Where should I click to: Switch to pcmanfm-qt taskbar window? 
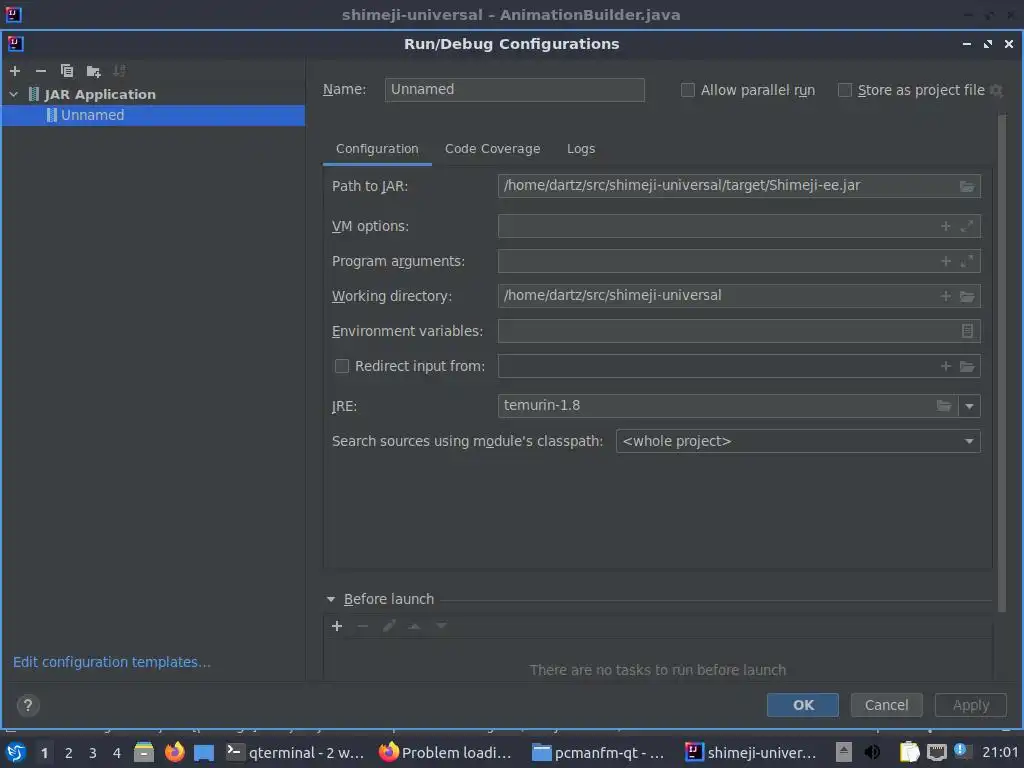click(598, 752)
